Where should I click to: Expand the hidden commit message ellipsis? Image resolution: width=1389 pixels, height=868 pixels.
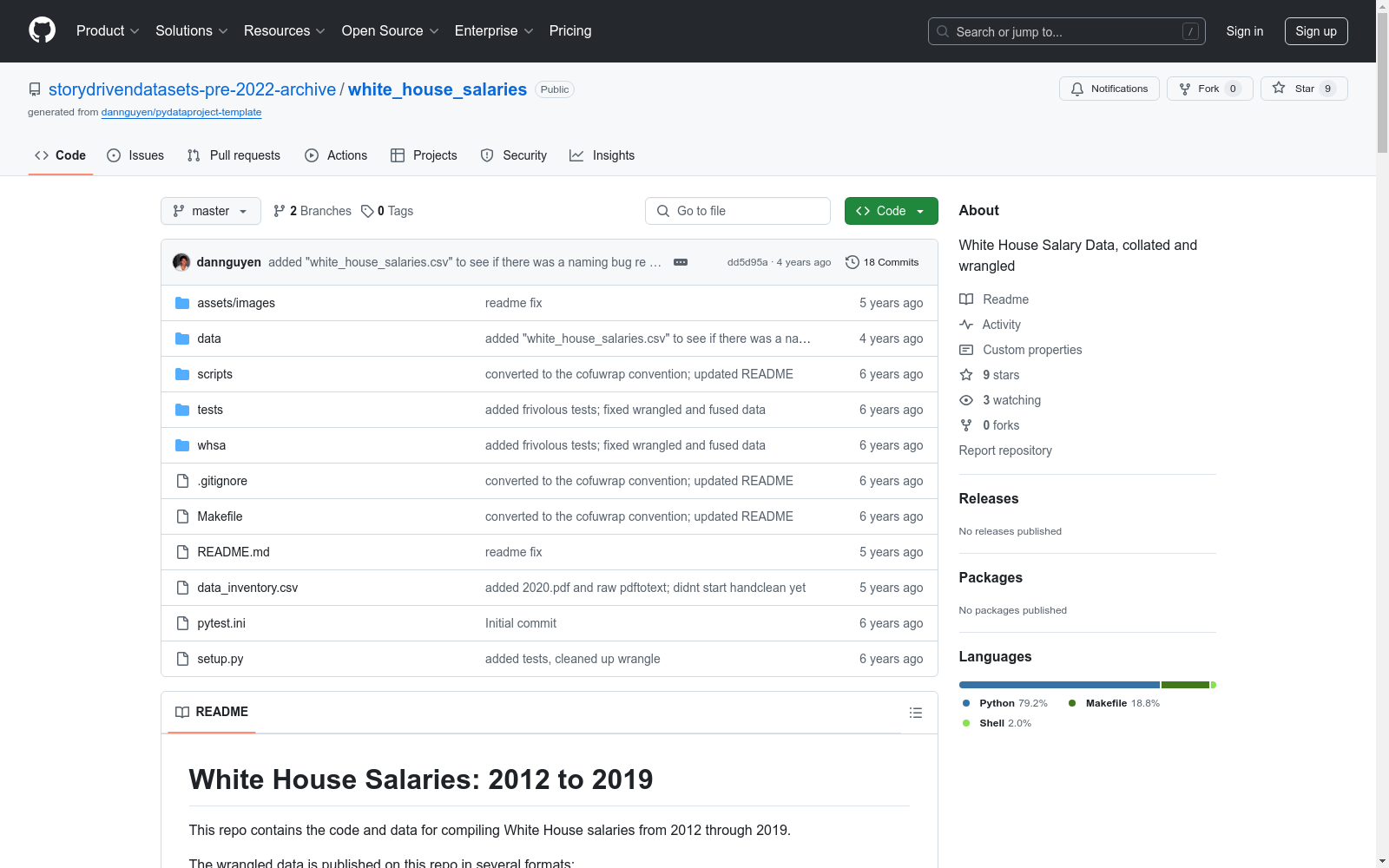tap(681, 262)
